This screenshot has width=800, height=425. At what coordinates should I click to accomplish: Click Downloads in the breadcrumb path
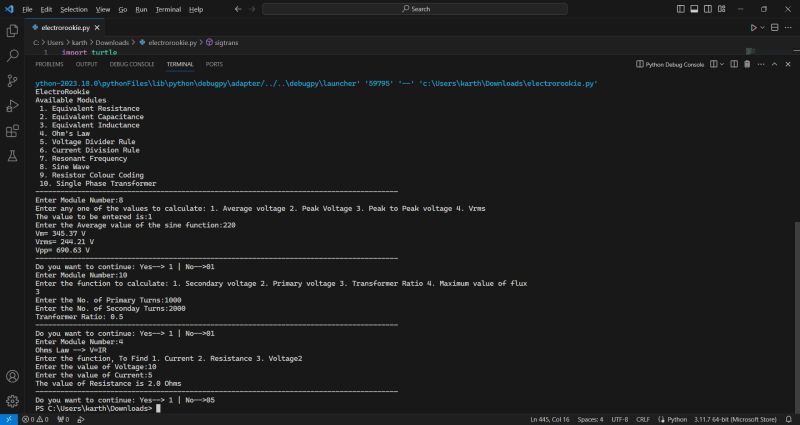coord(112,43)
